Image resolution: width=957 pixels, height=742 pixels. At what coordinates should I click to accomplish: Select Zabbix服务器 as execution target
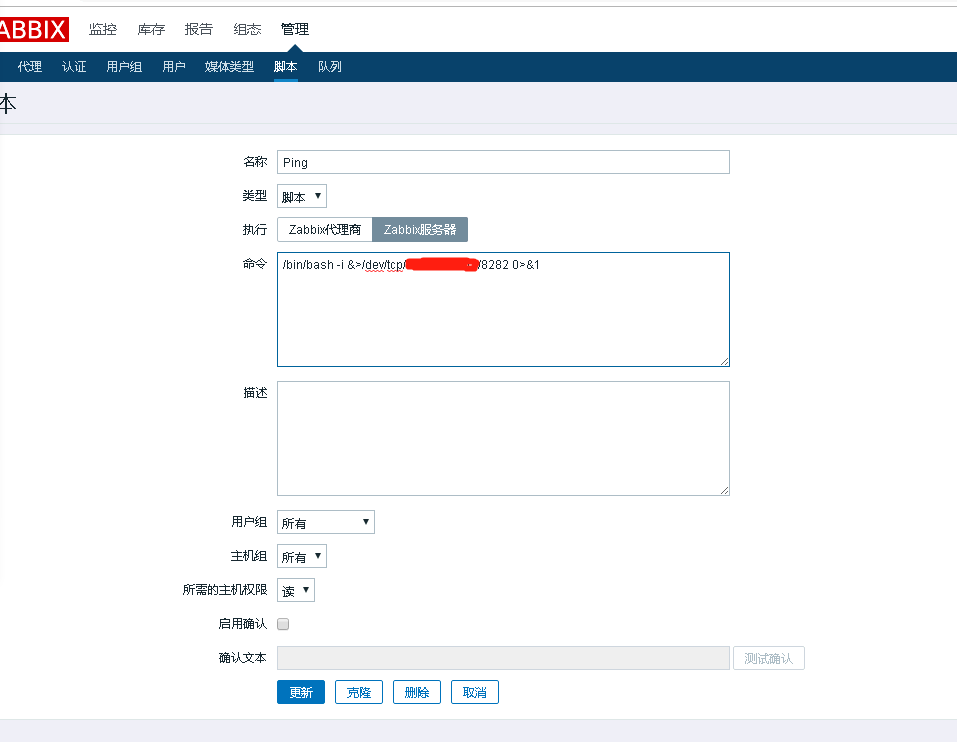click(420, 229)
